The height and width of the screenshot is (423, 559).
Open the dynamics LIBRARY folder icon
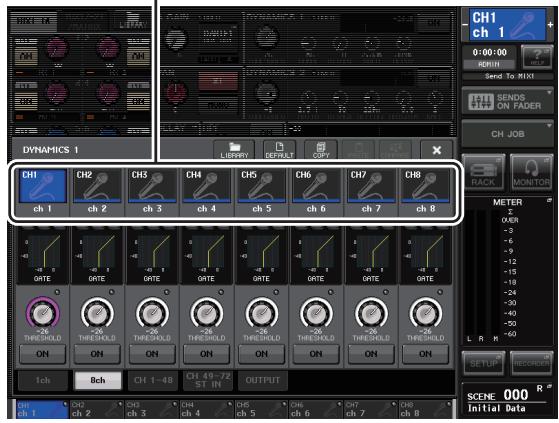234,150
